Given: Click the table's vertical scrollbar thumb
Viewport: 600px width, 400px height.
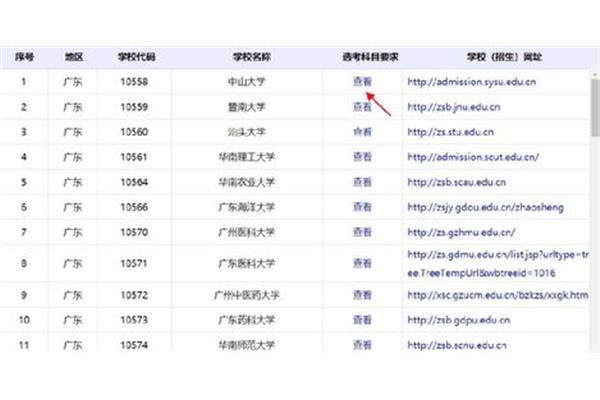Looking at the screenshot, I should [595, 108].
